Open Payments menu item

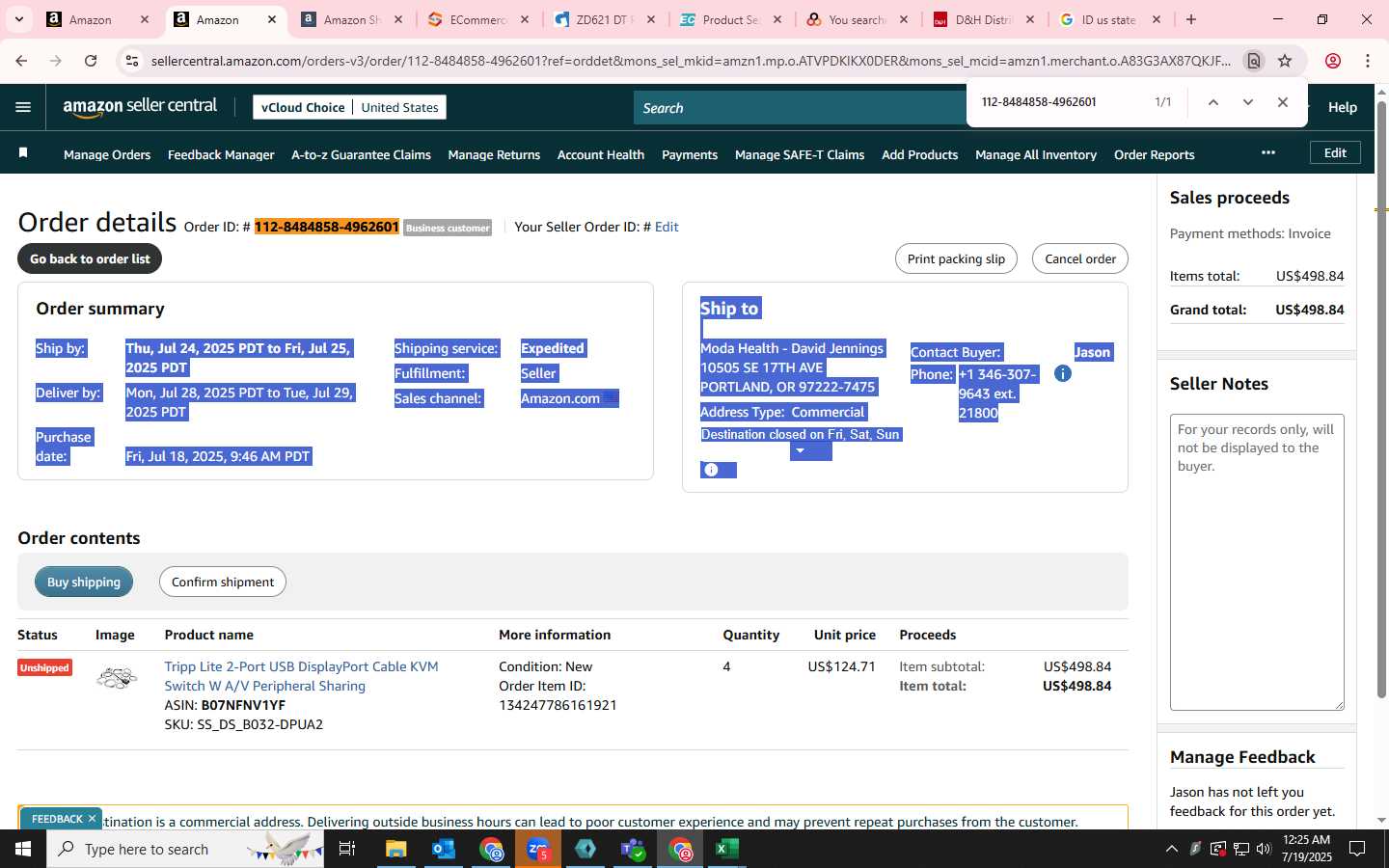690,154
